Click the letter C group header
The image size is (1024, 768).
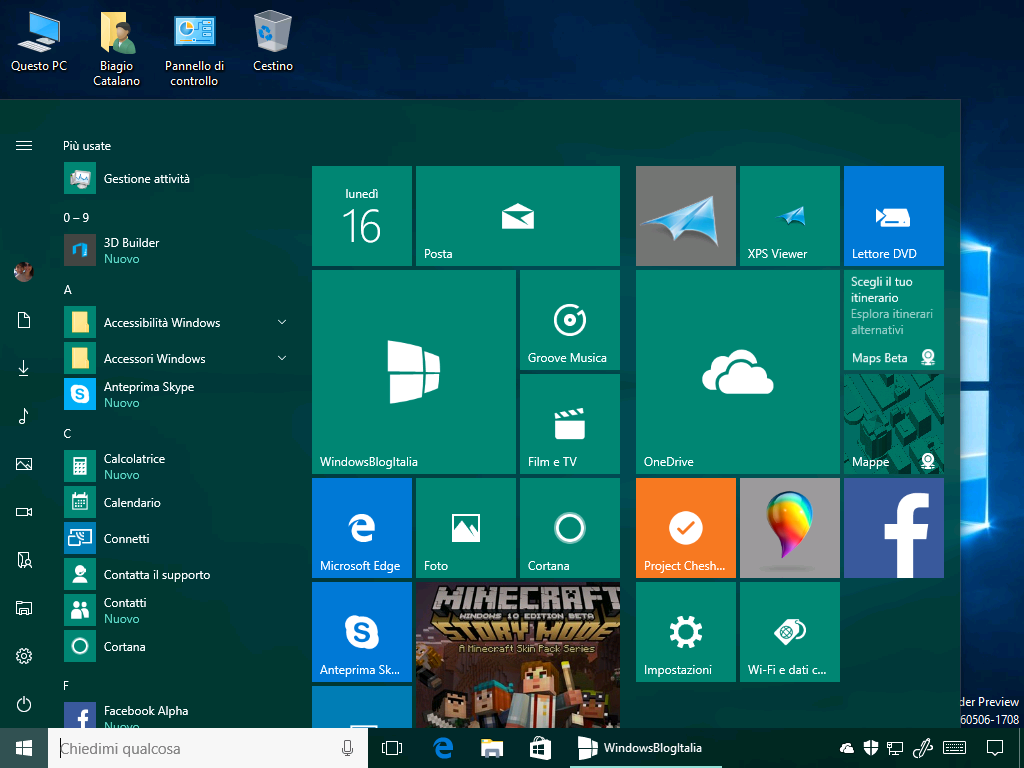pyautogui.click(x=67, y=434)
